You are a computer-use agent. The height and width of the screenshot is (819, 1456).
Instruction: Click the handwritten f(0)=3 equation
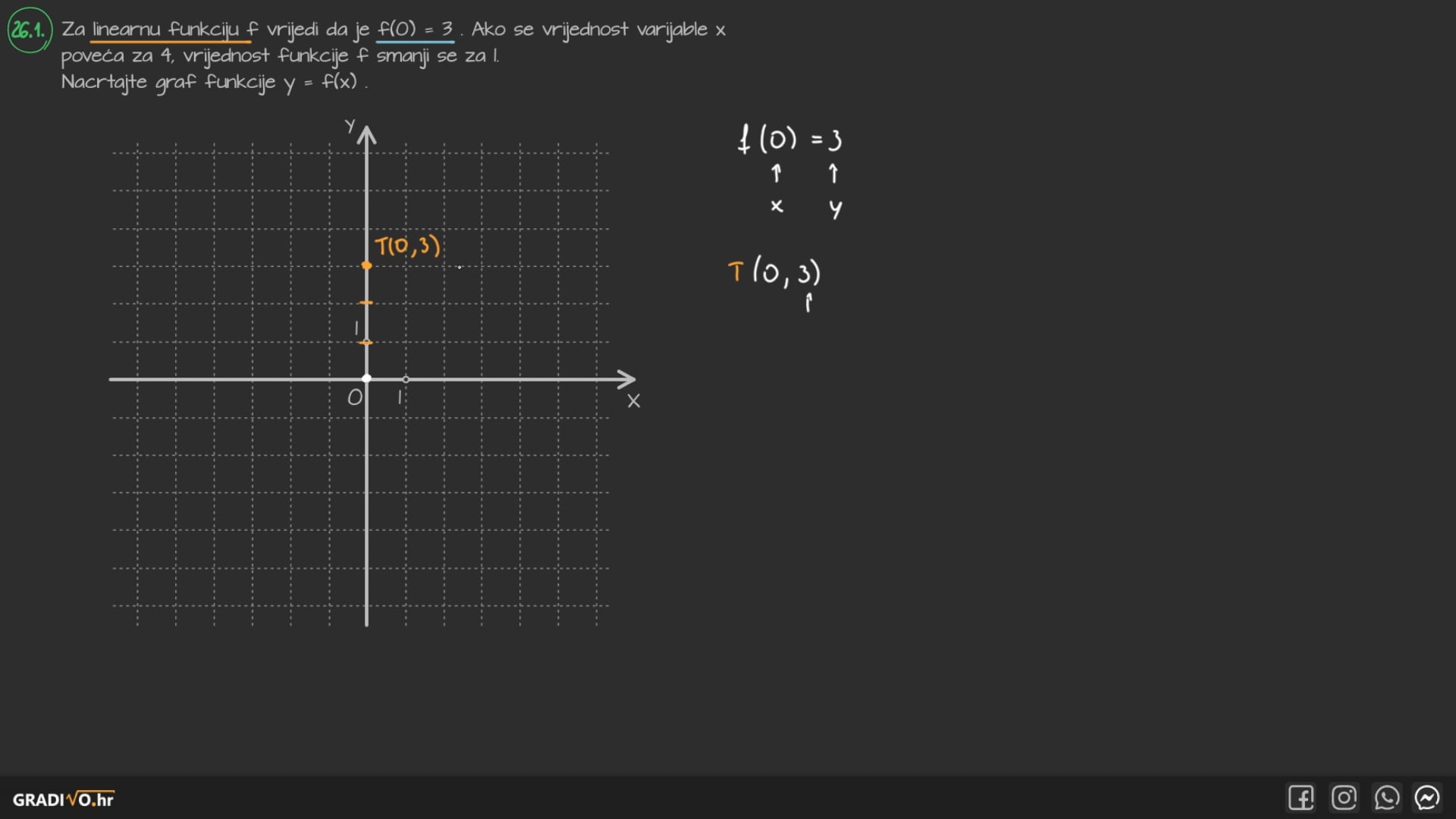pos(790,140)
